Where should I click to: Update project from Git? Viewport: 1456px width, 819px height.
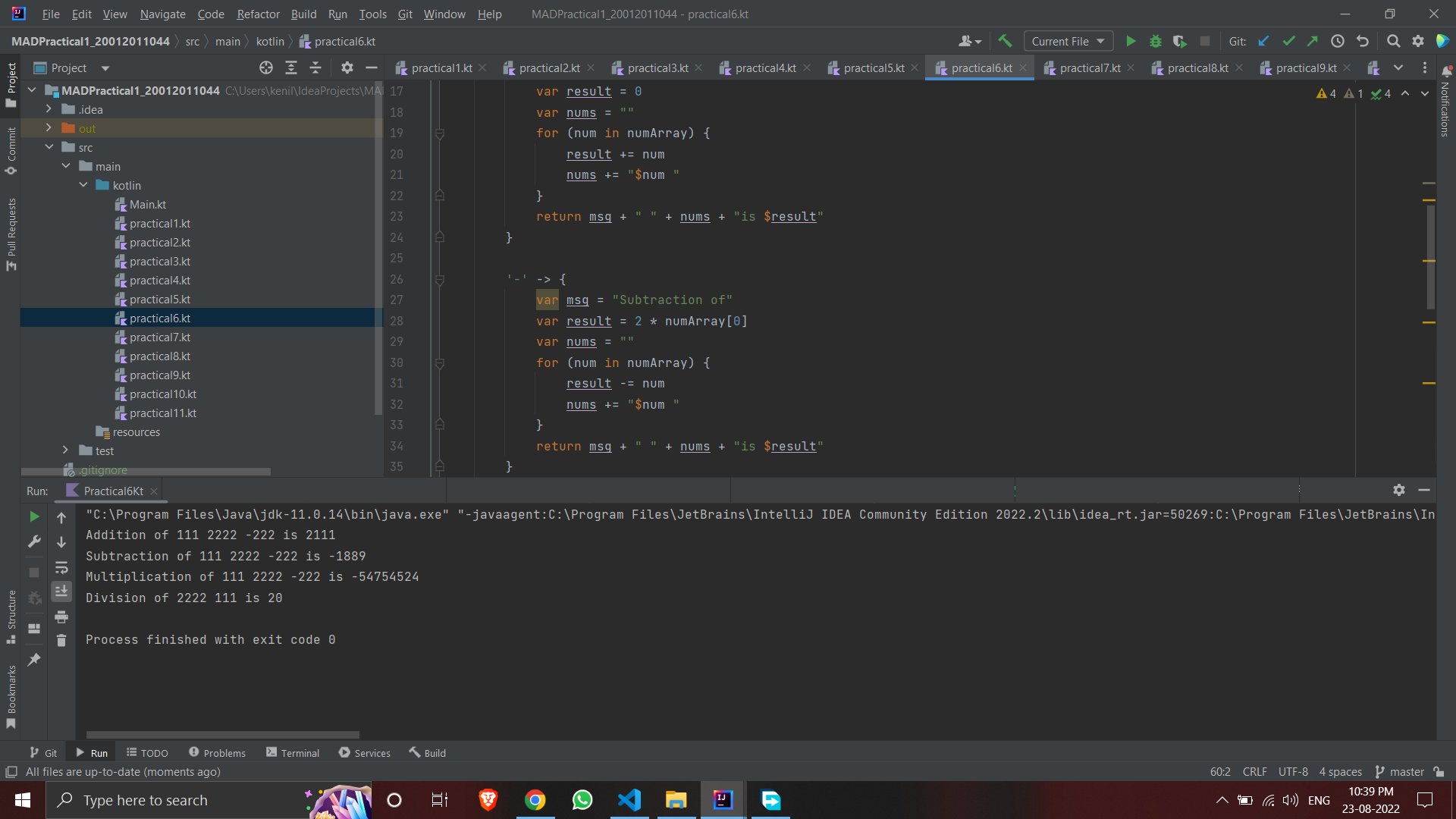click(1263, 41)
